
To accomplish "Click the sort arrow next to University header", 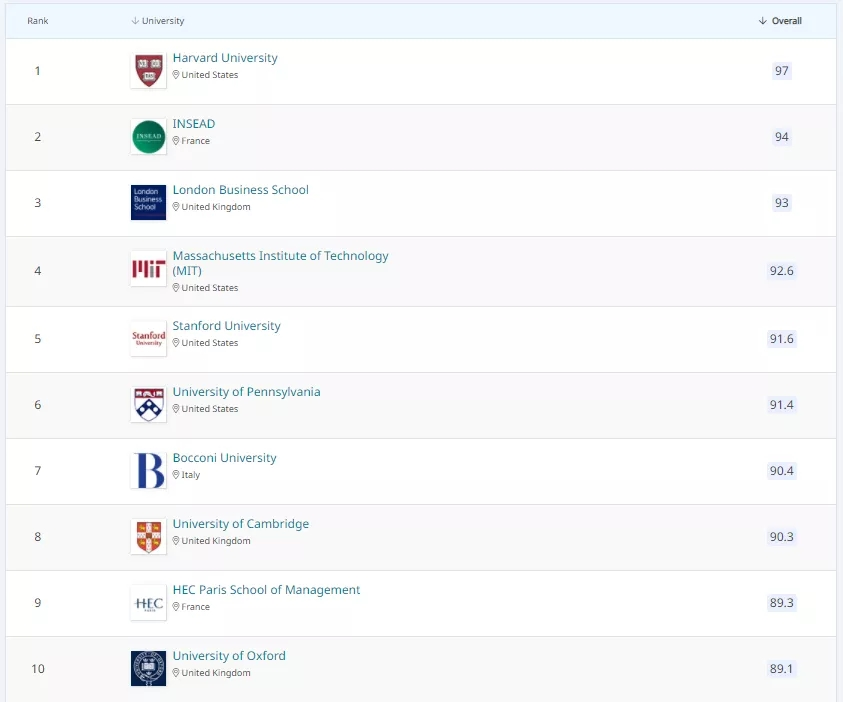I will pyautogui.click(x=133, y=20).
